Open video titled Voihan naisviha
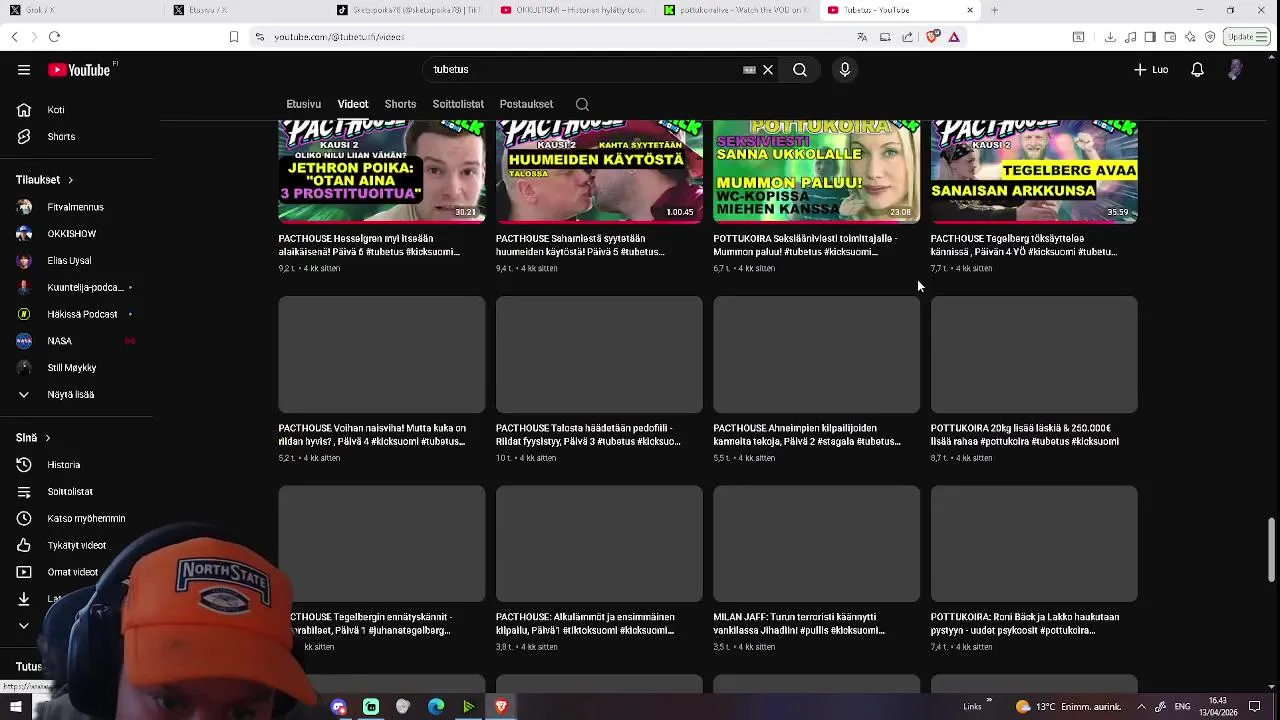1280x720 pixels. pyautogui.click(x=372, y=435)
